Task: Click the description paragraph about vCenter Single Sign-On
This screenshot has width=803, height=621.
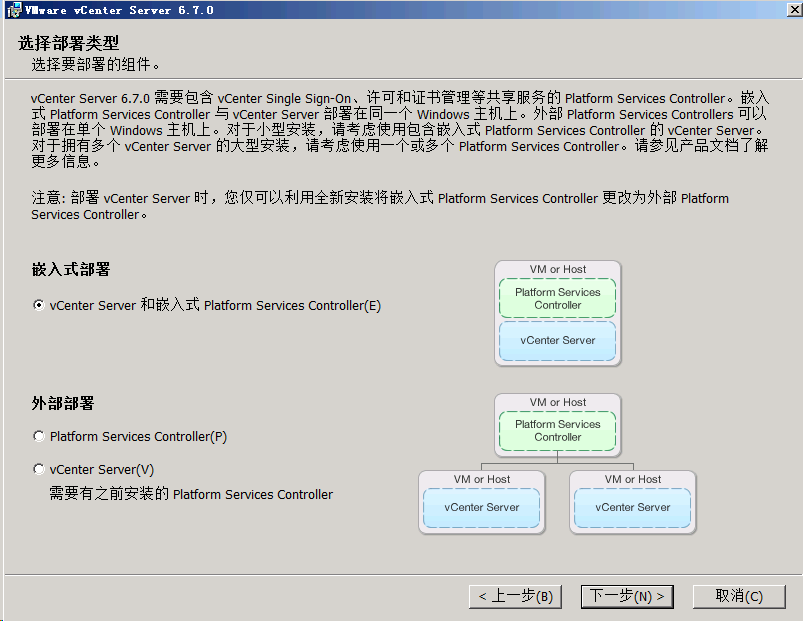Action: 400,130
